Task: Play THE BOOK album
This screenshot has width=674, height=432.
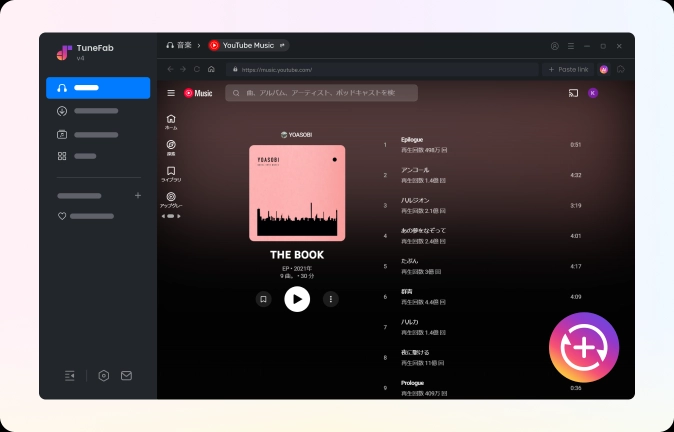Action: [x=297, y=299]
